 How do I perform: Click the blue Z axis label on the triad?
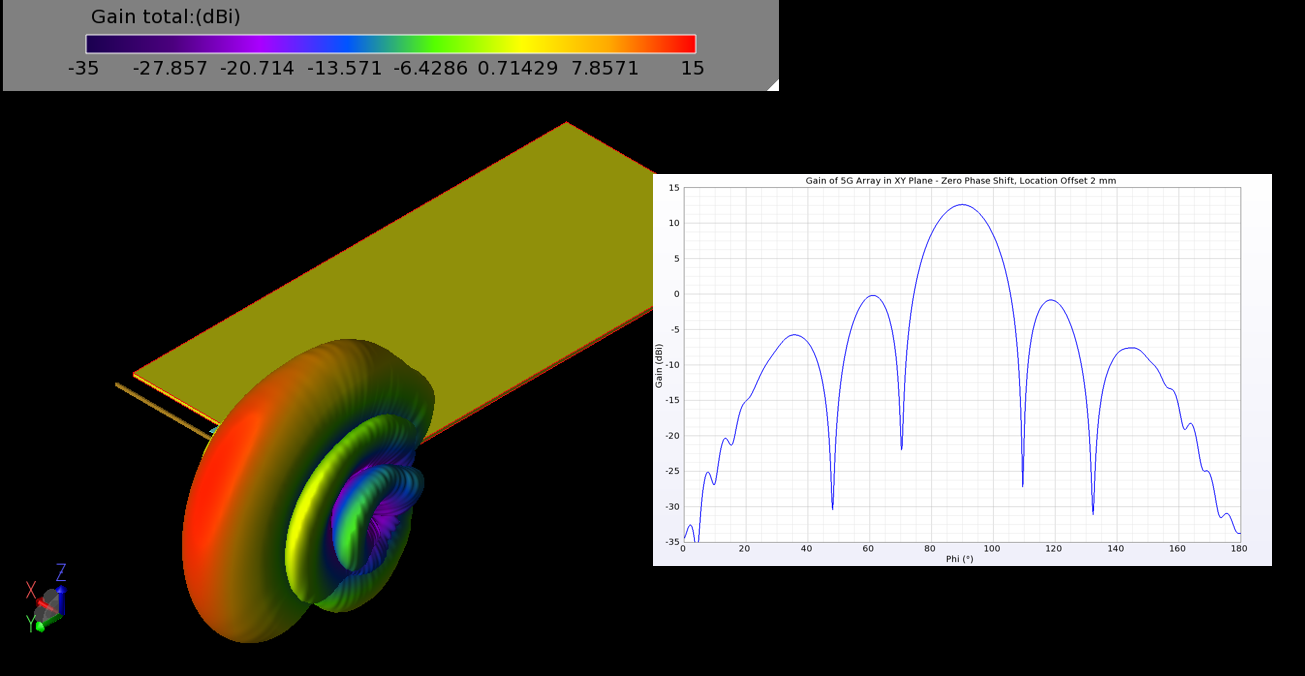point(61,572)
